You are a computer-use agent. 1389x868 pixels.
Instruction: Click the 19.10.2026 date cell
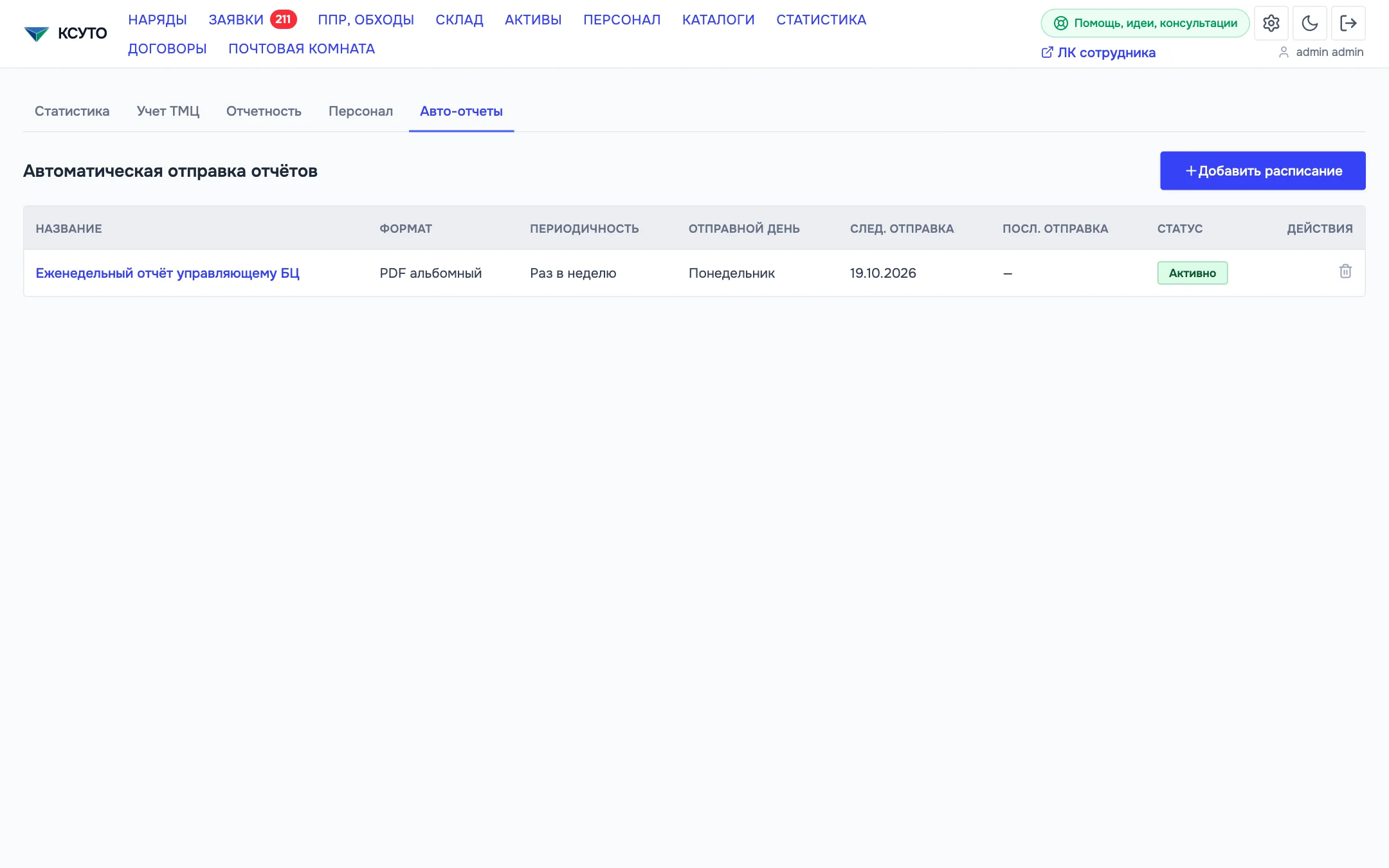[x=883, y=273]
